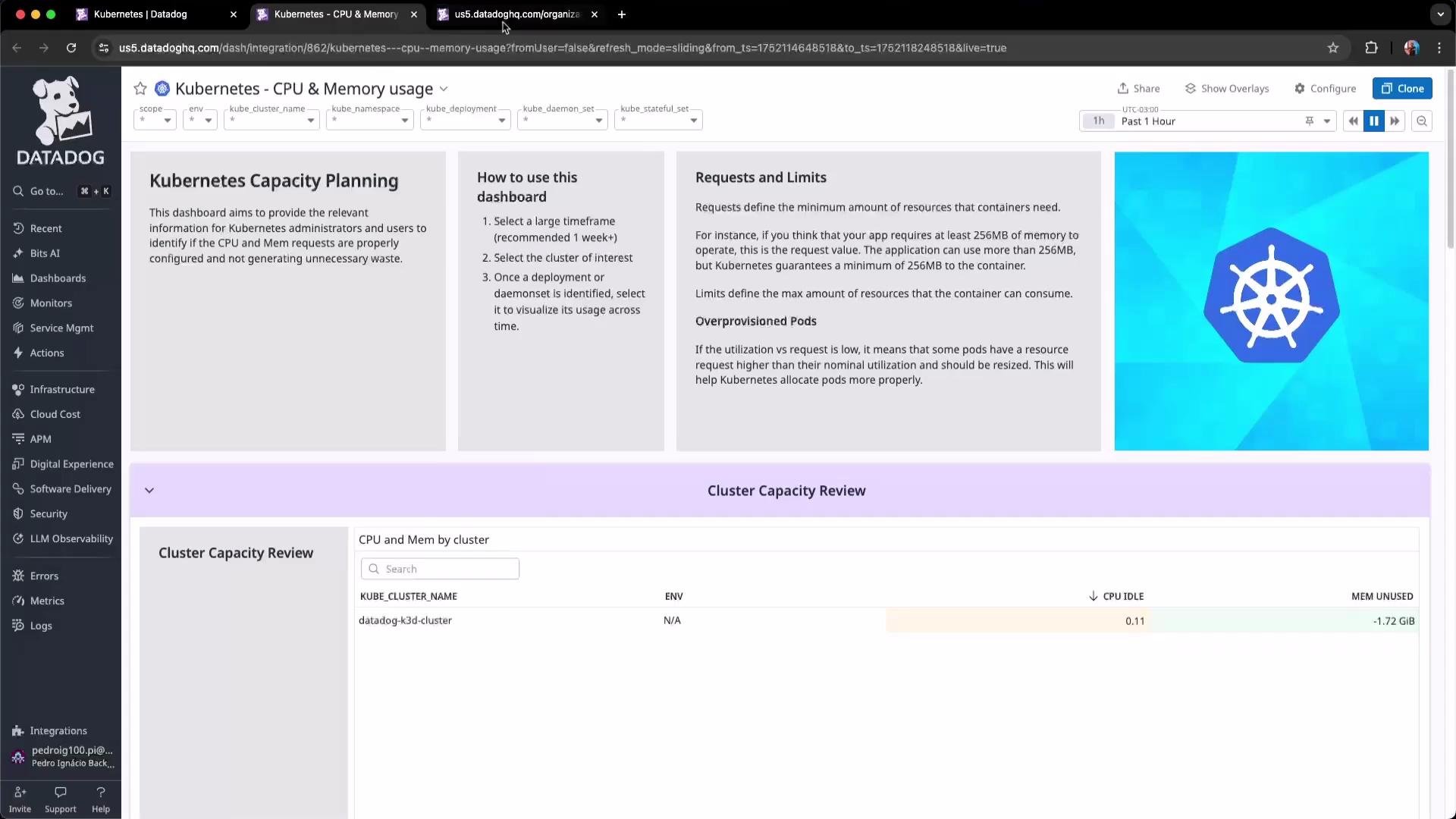Viewport: 1456px width, 819px height.
Task: Open the env filter dropdown
Action: coord(200,120)
